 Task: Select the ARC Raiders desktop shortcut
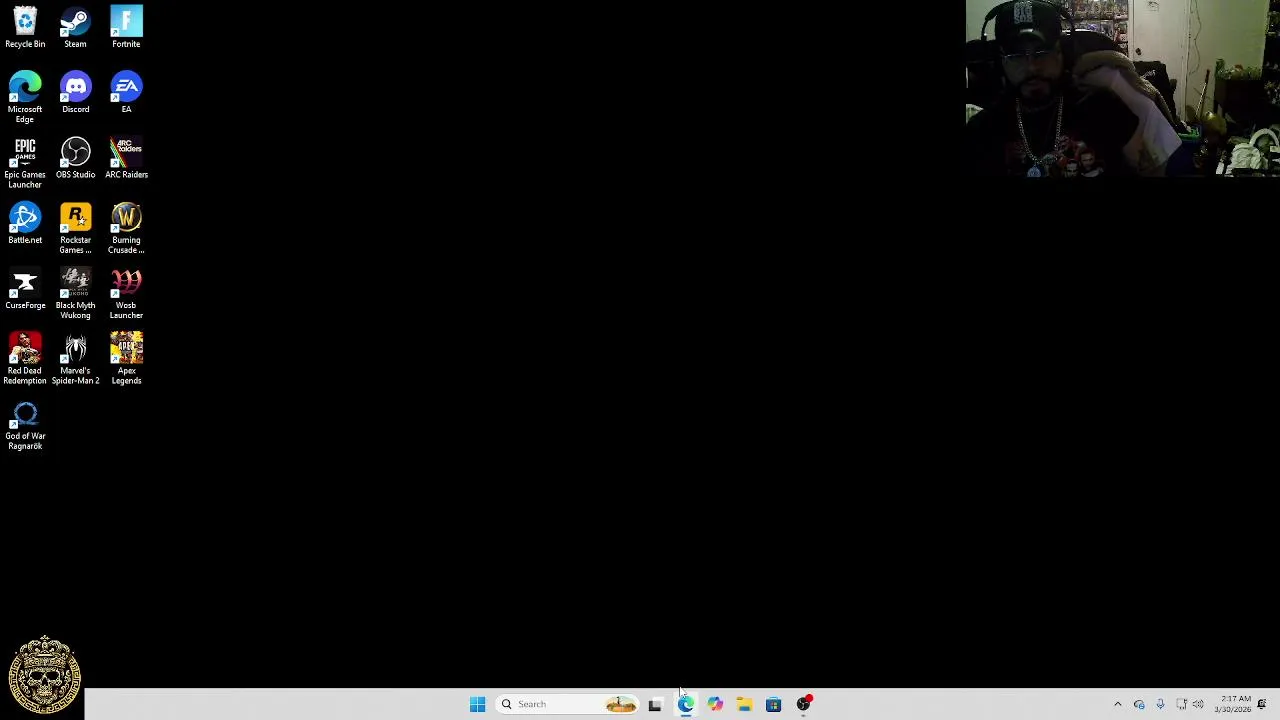click(x=126, y=158)
